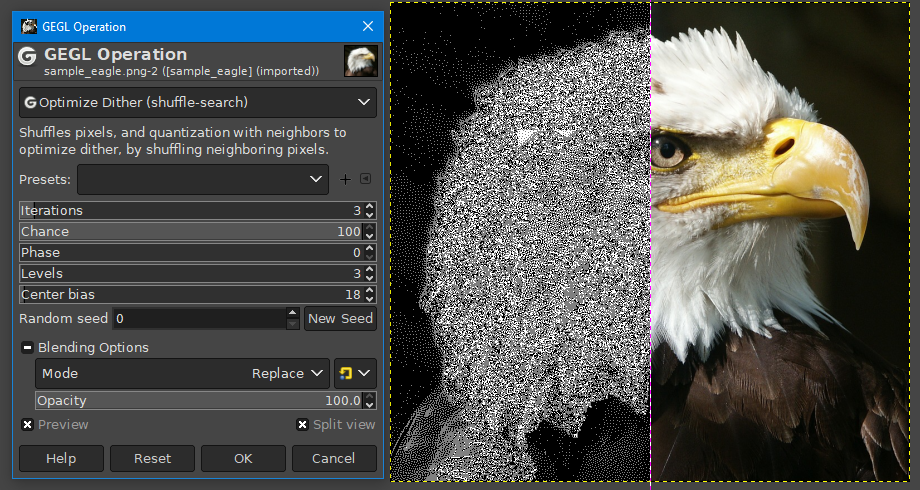Click the Levels slider
The height and width of the screenshot is (490, 920).
click(191, 273)
